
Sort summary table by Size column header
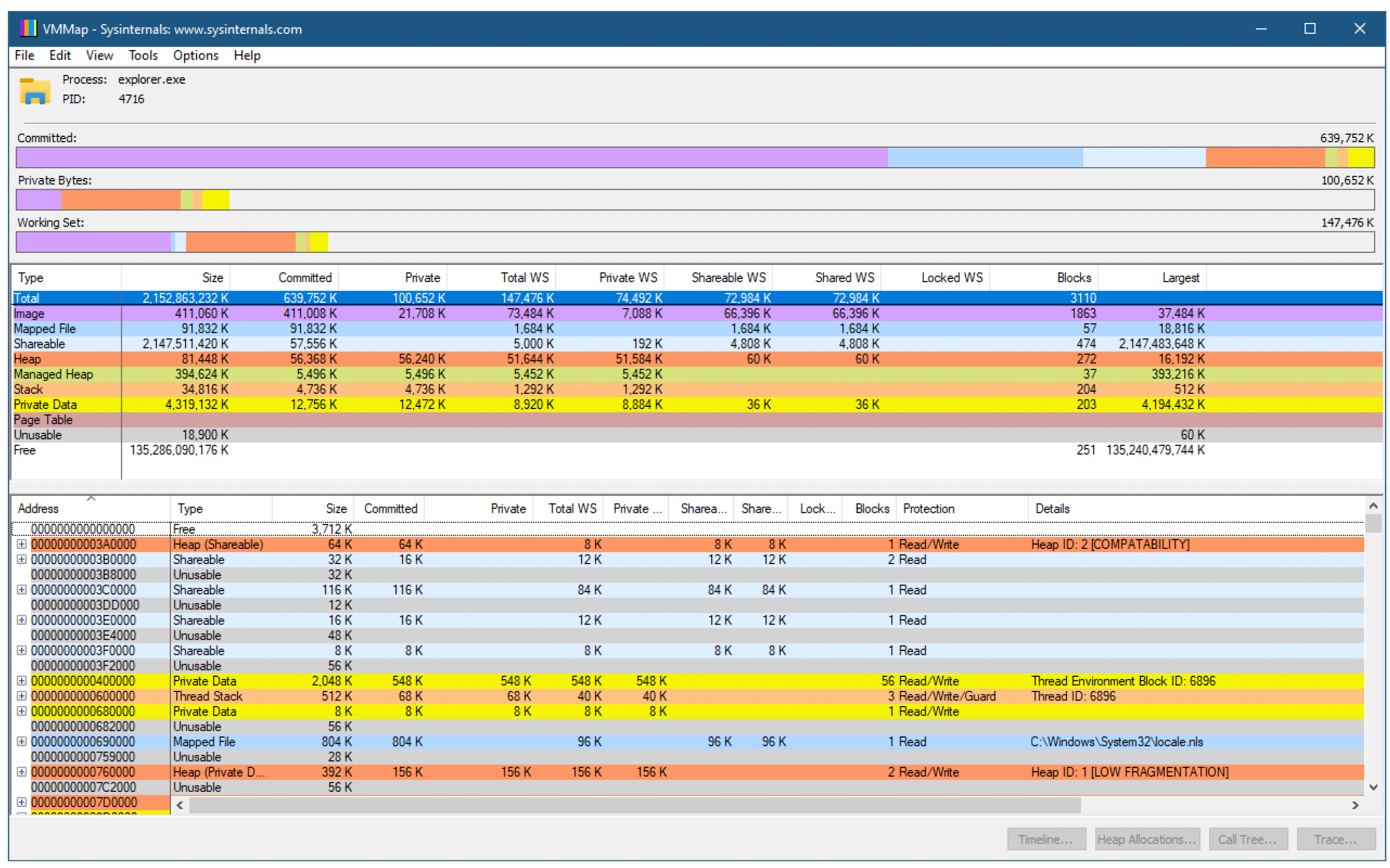click(176, 277)
